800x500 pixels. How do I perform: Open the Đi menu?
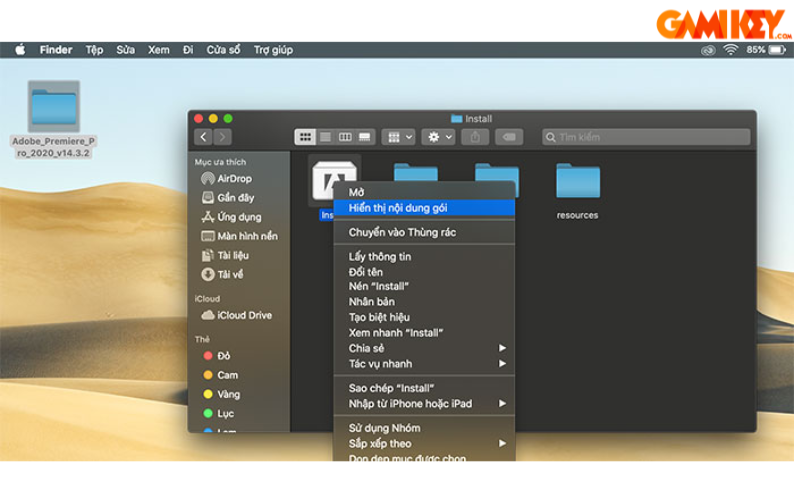click(x=188, y=50)
